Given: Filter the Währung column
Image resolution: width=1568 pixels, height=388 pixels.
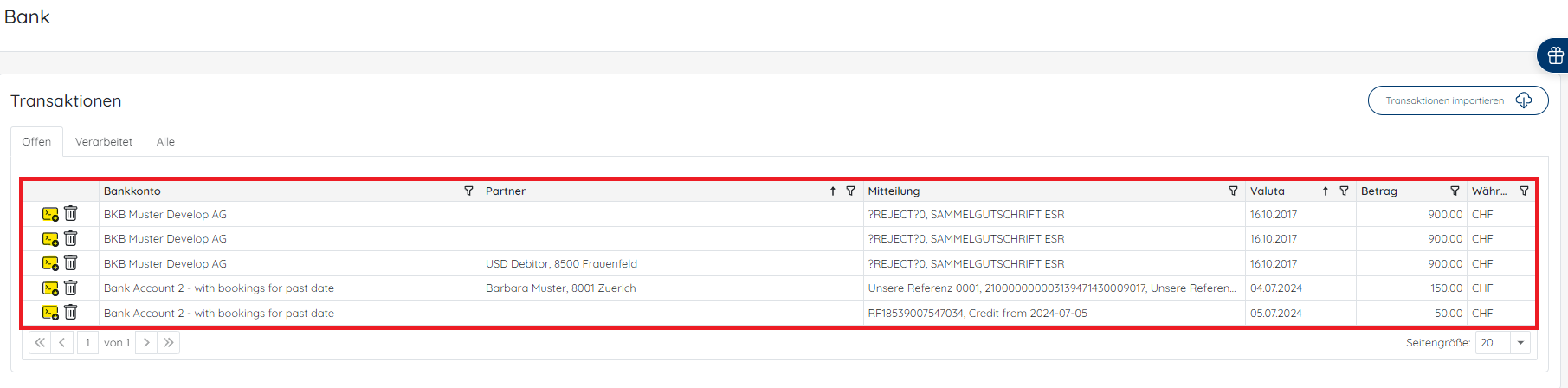Looking at the screenshot, I should tap(1524, 191).
